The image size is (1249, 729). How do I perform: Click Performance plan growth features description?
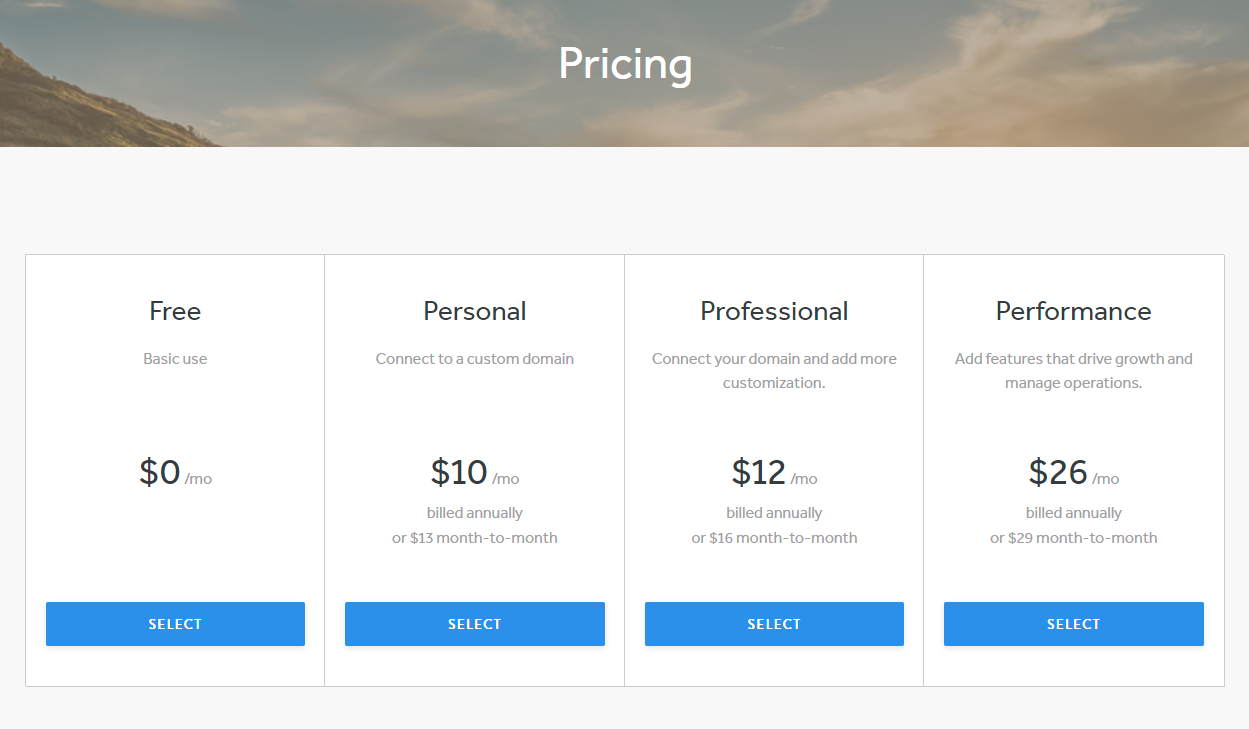1074,371
